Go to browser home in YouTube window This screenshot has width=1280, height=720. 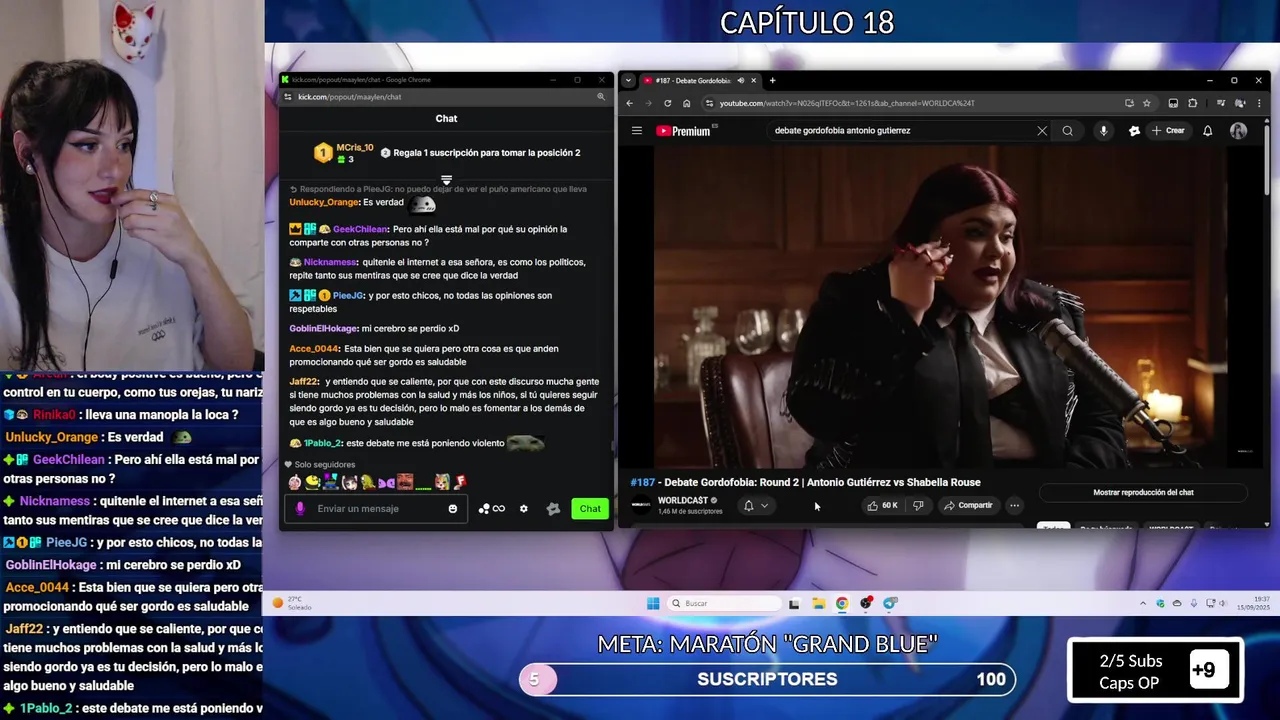[x=686, y=103]
